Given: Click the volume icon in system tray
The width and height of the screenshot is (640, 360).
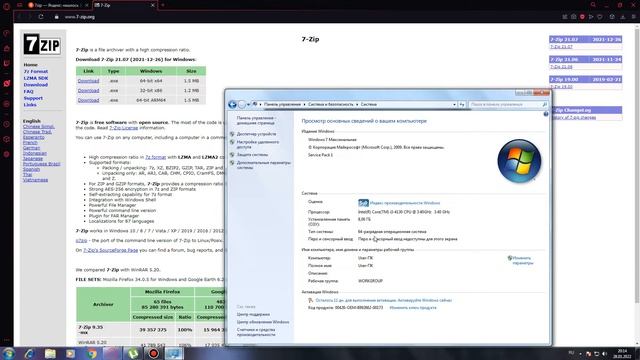Looking at the screenshot, I should 604,353.
